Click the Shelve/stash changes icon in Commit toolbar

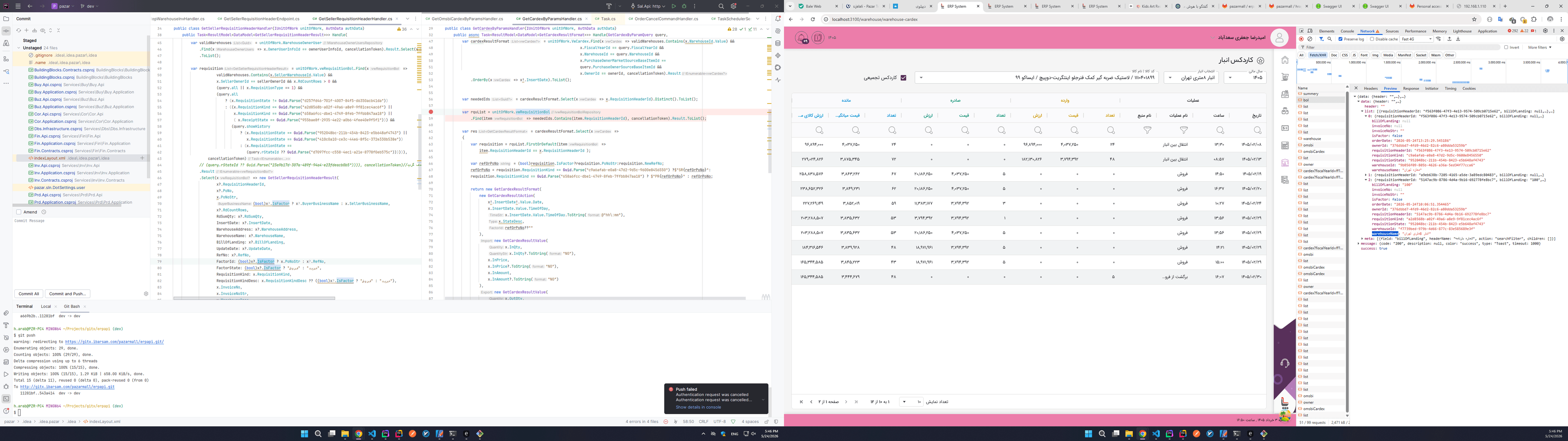coord(34,31)
